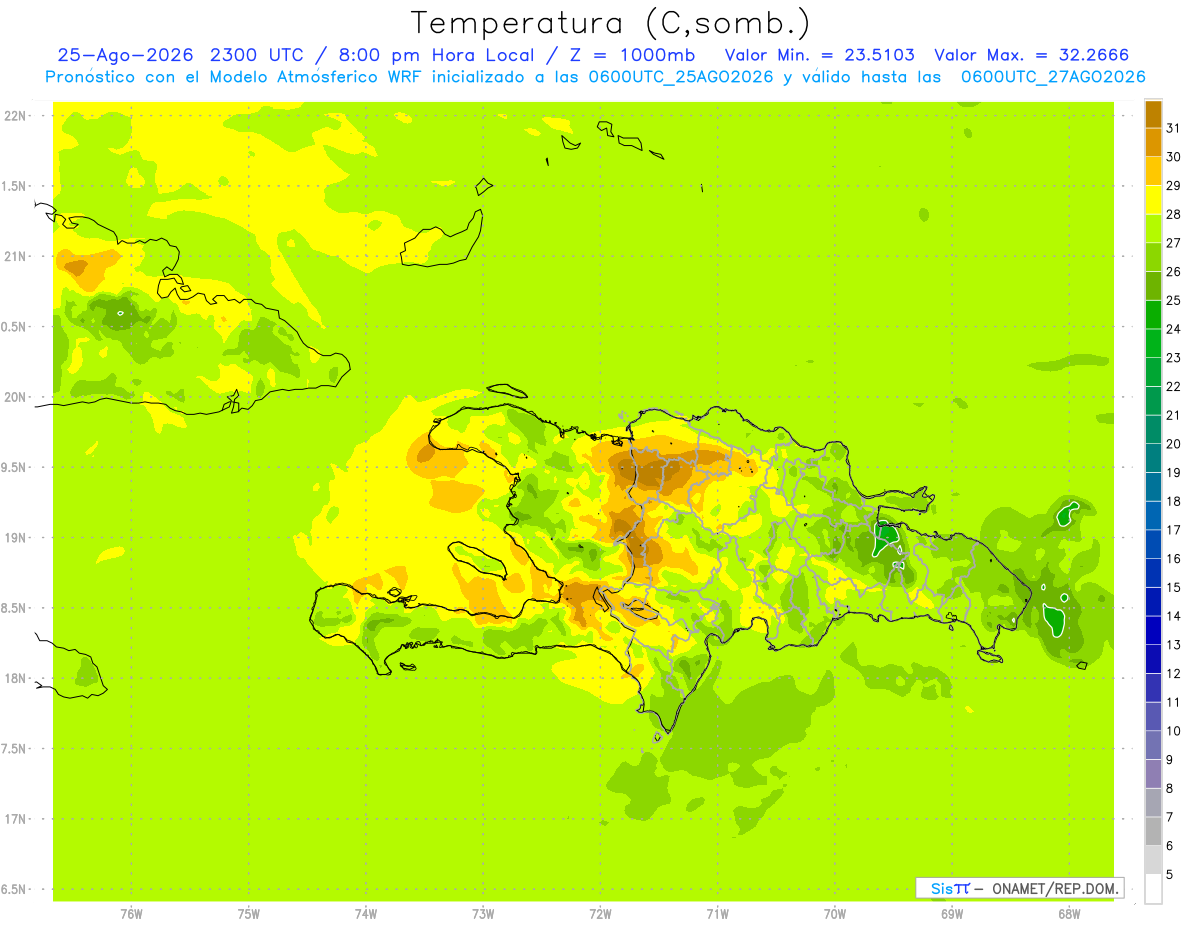This screenshot has width=1200, height=927.
Task: Click the "72W" longitude label
Action: (x=600, y=913)
